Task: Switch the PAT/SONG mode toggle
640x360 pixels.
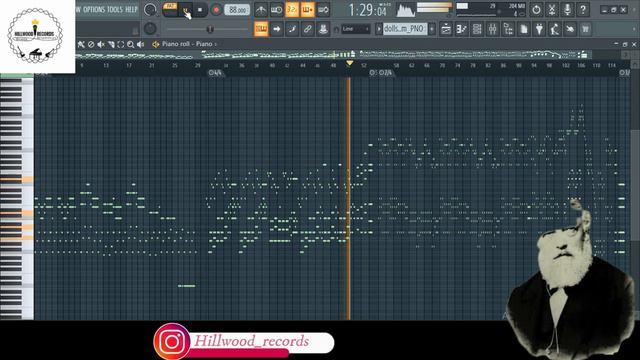Action: (x=170, y=9)
